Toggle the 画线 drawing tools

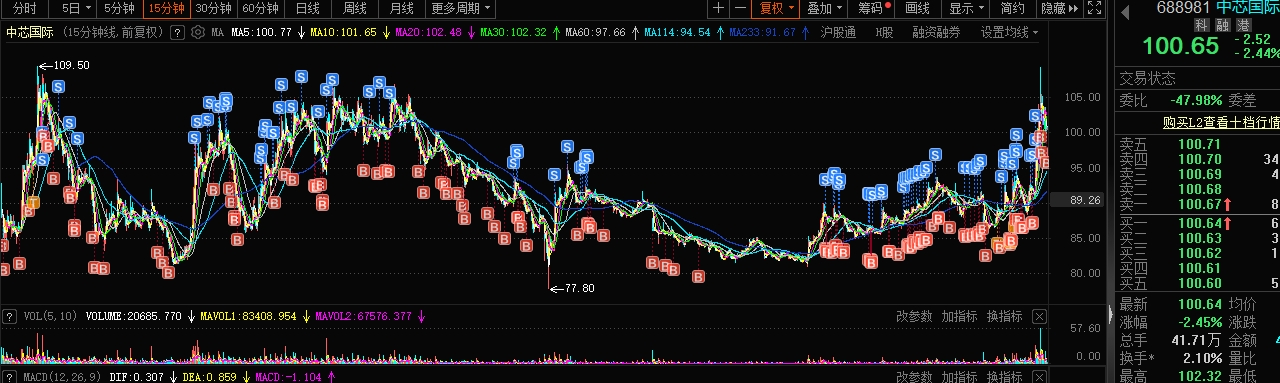[918, 8]
